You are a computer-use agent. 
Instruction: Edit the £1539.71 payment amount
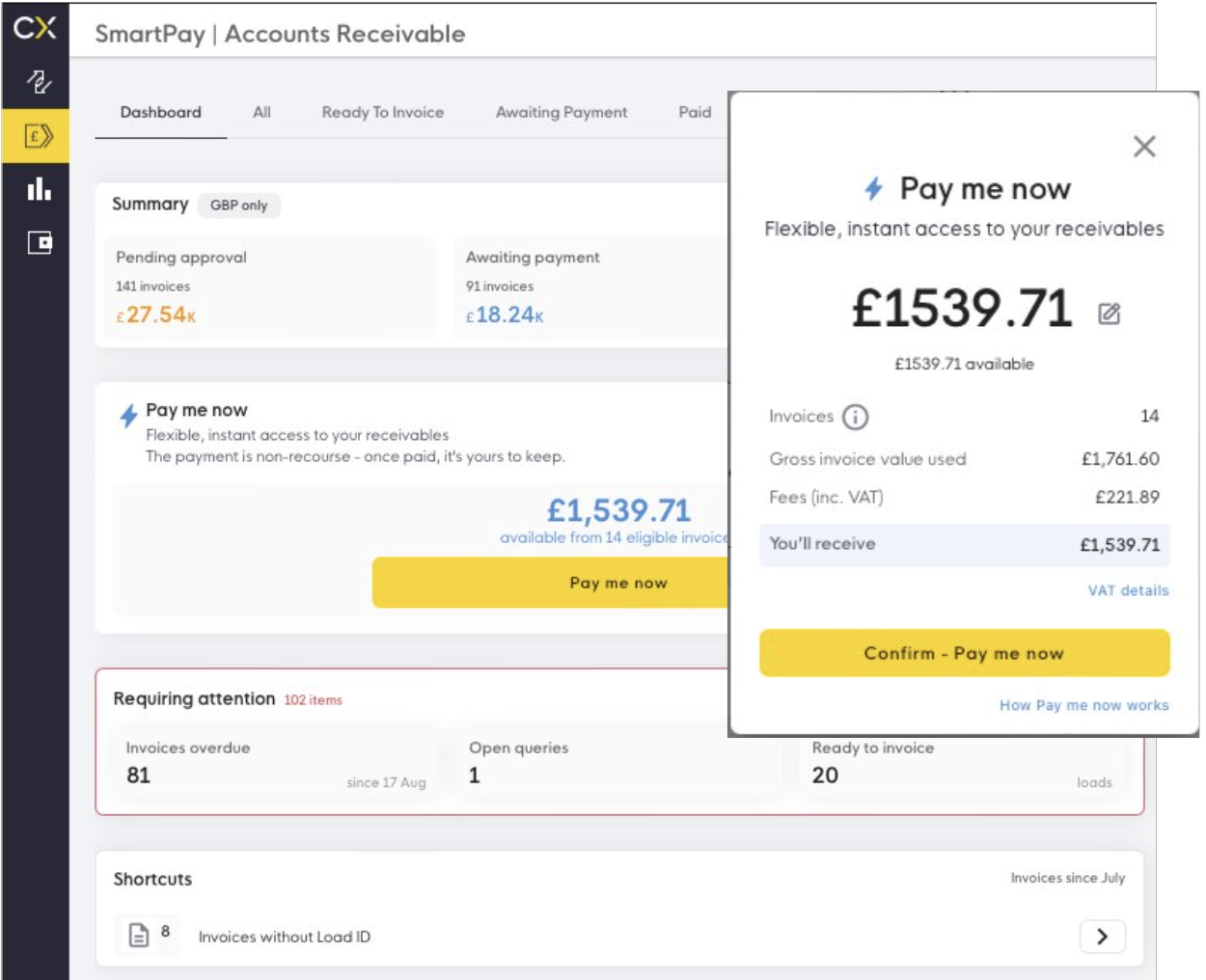tap(1110, 313)
